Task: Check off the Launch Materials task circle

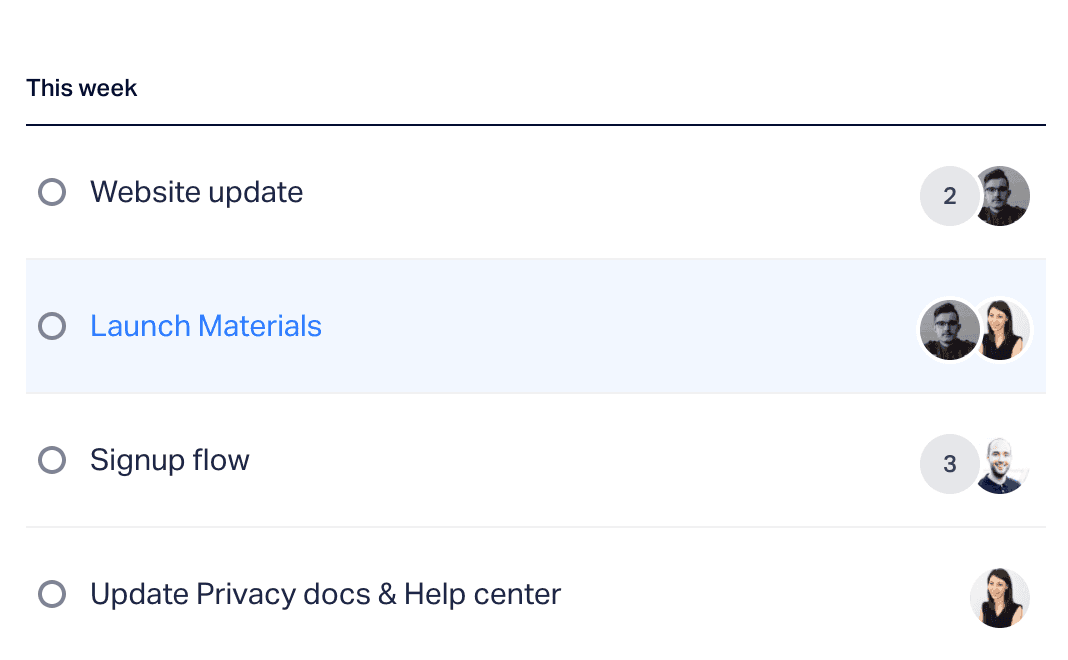Action: [x=52, y=326]
